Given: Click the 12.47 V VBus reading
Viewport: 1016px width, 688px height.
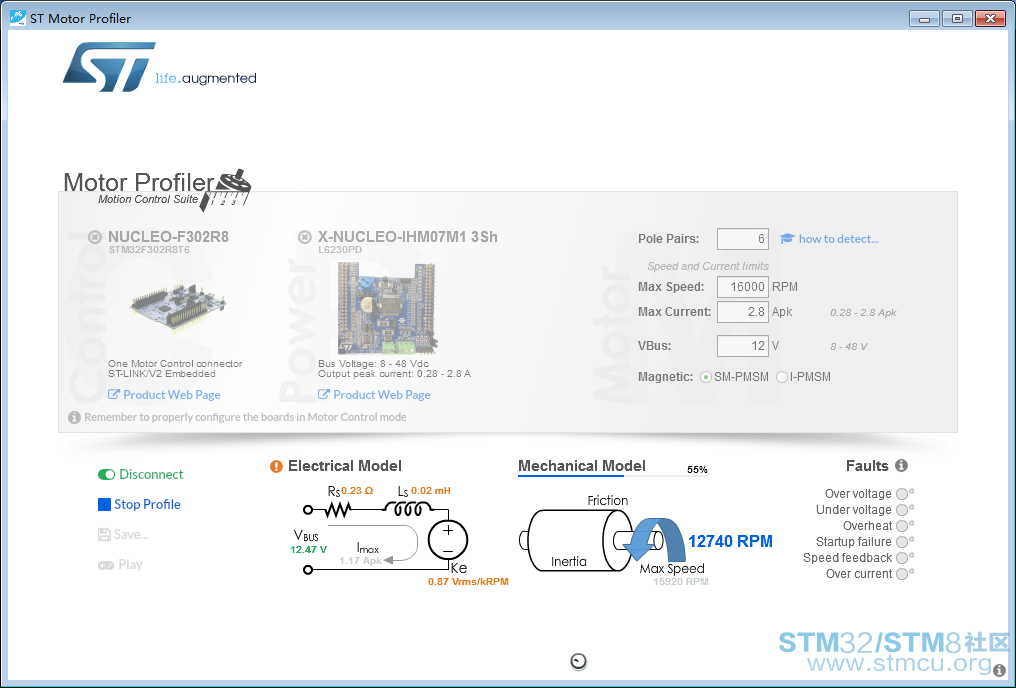Looking at the screenshot, I should 308,549.
